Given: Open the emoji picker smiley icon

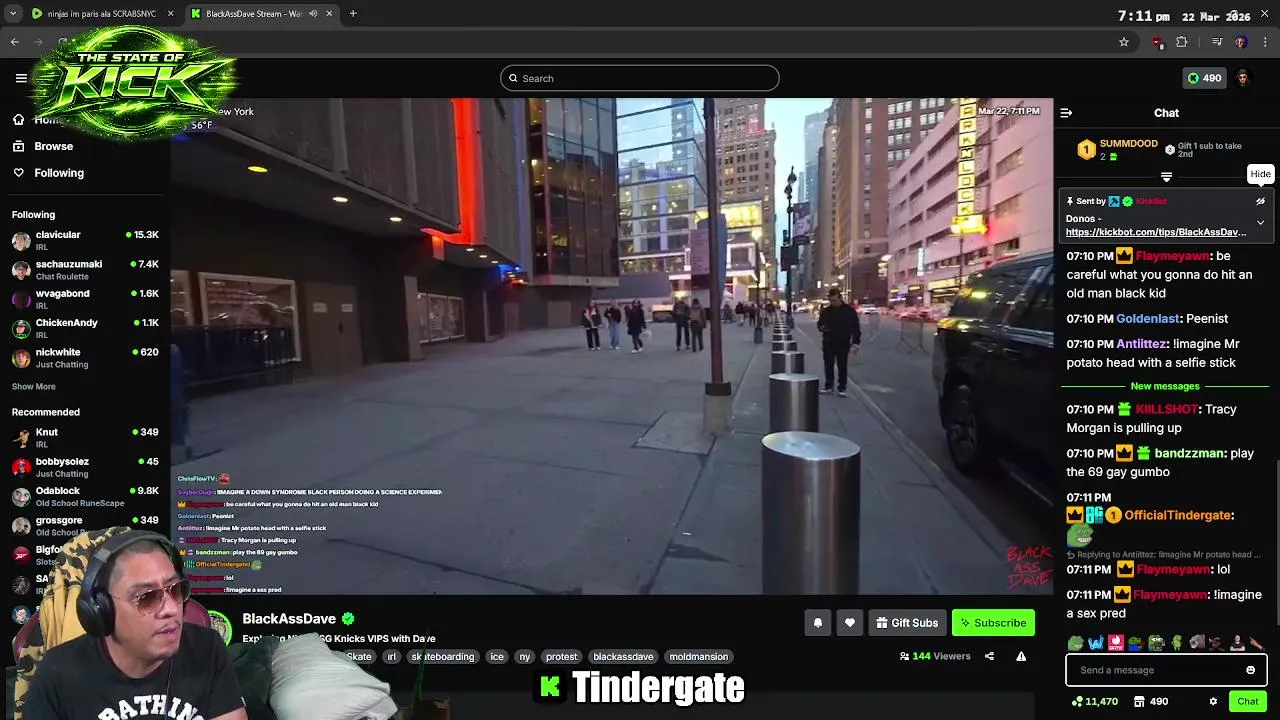Looking at the screenshot, I should tap(1250, 670).
